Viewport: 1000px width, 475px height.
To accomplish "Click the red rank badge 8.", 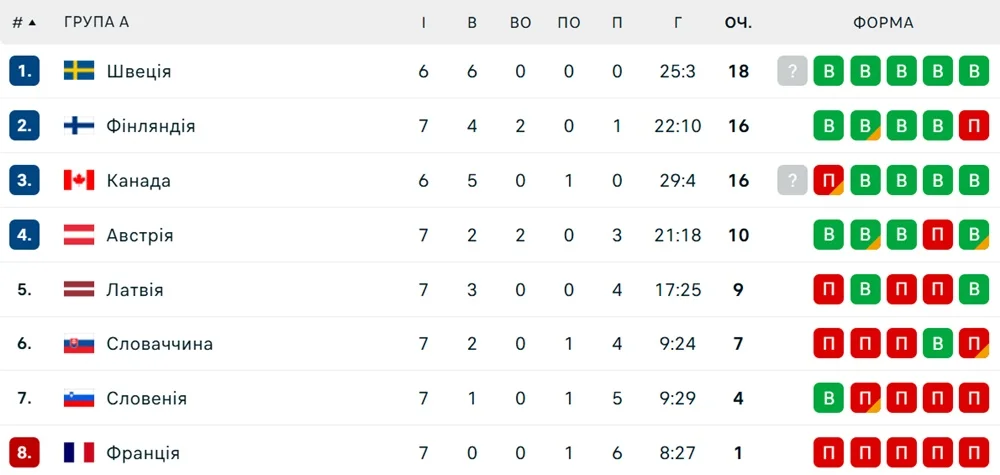I will click(x=24, y=453).
